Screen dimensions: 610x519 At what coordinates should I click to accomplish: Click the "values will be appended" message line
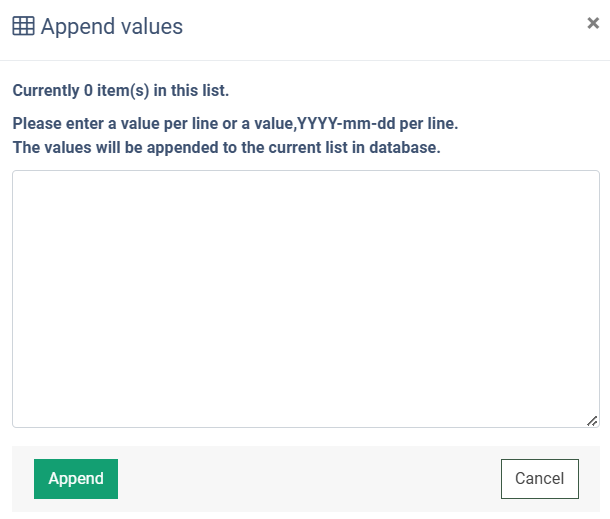pyautogui.click(x=226, y=148)
